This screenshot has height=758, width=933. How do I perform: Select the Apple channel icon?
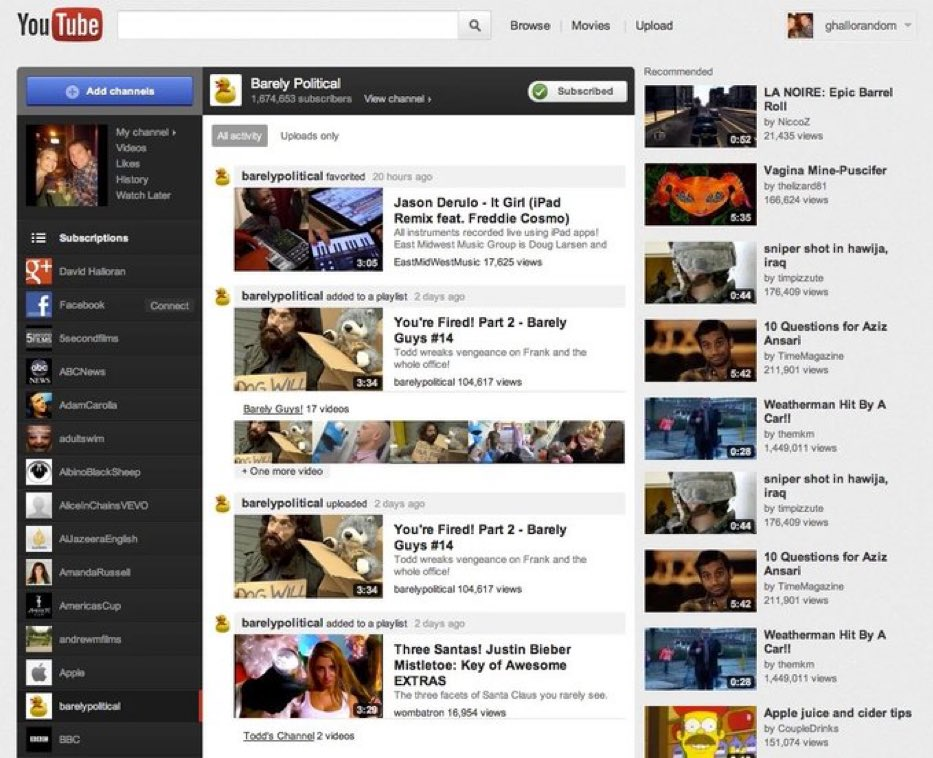tap(39, 672)
